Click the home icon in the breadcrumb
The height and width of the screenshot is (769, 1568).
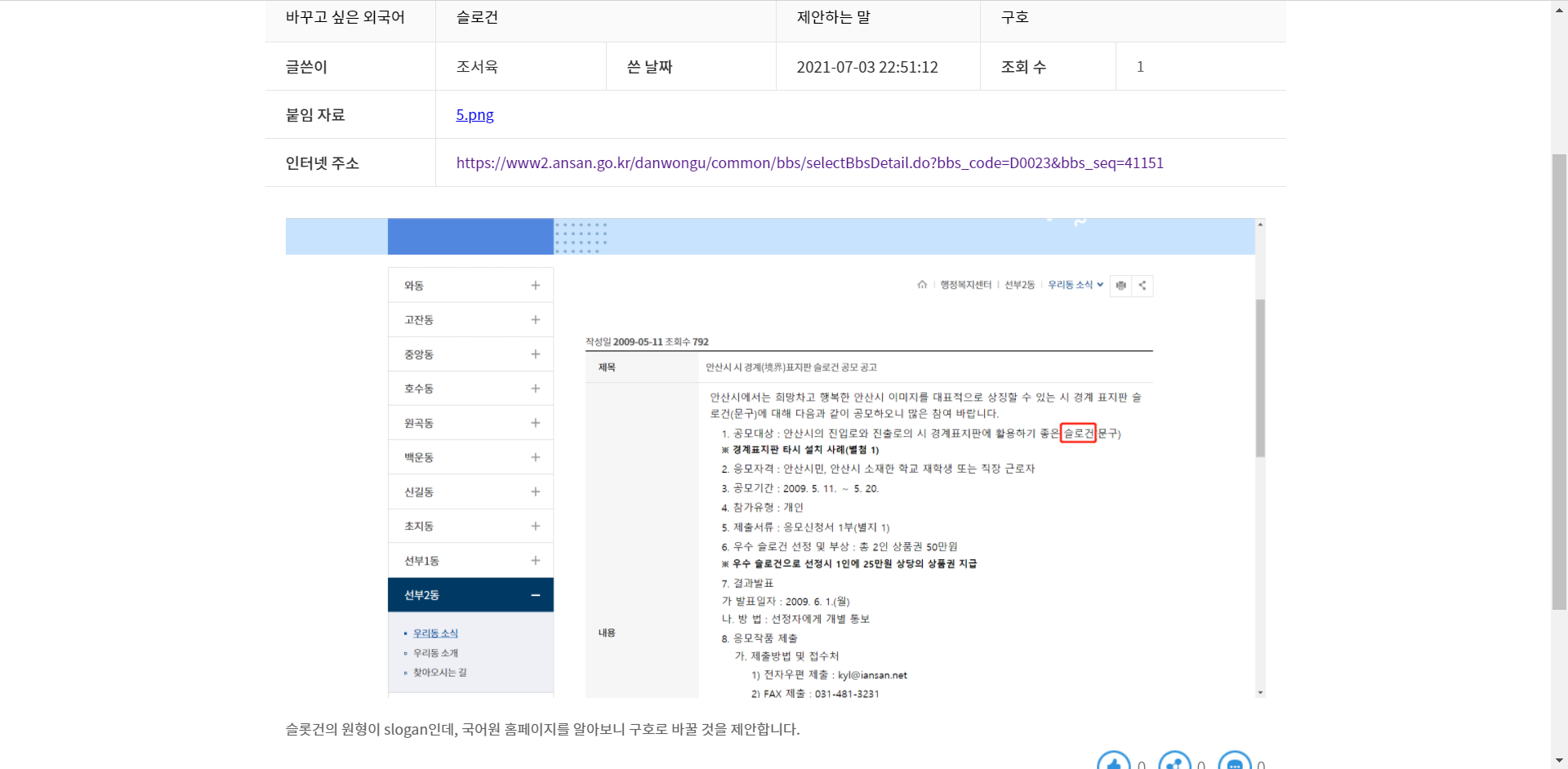tap(922, 285)
